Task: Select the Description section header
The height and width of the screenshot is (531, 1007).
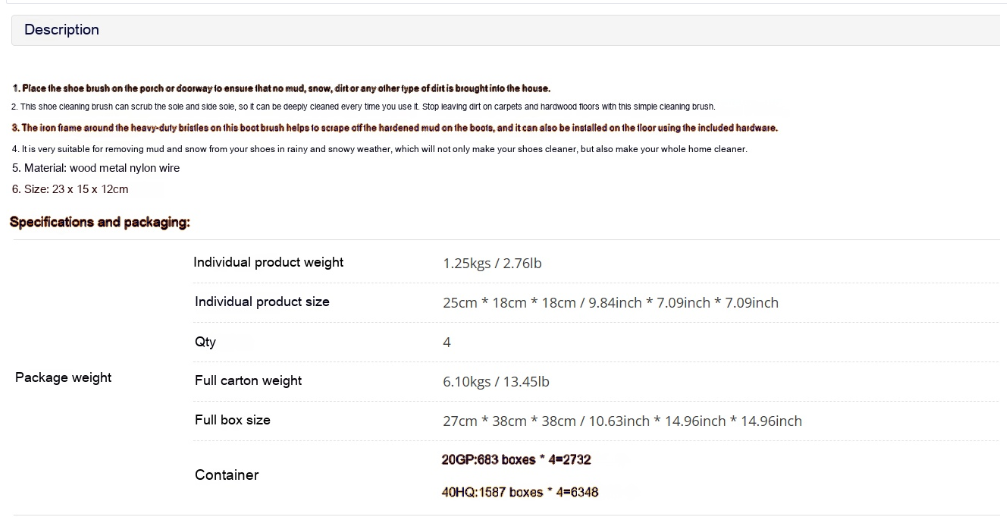Action: click(61, 30)
